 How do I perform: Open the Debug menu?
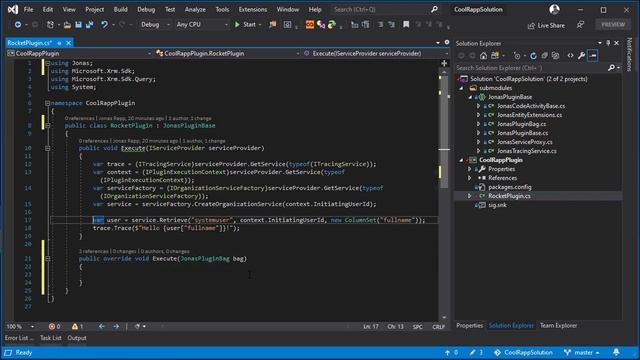coord(146,9)
